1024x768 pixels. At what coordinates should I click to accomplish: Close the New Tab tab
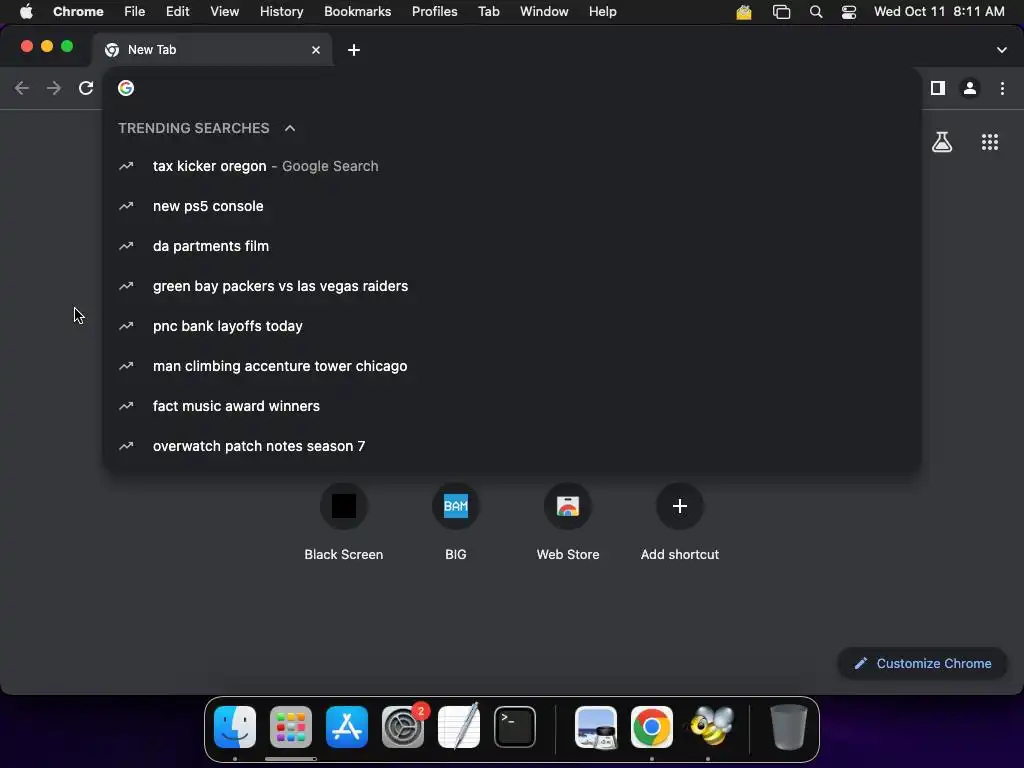(316, 50)
